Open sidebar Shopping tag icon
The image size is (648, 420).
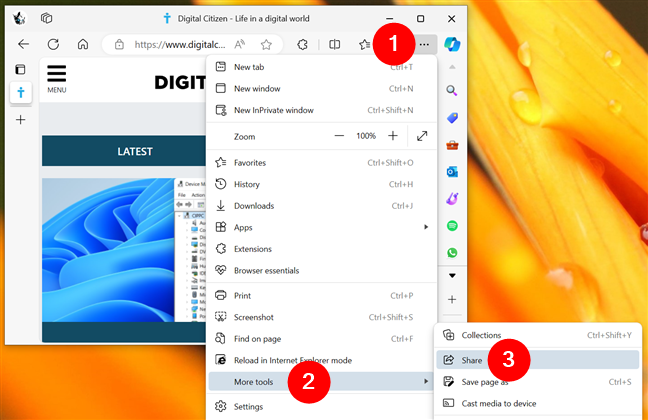click(x=452, y=118)
